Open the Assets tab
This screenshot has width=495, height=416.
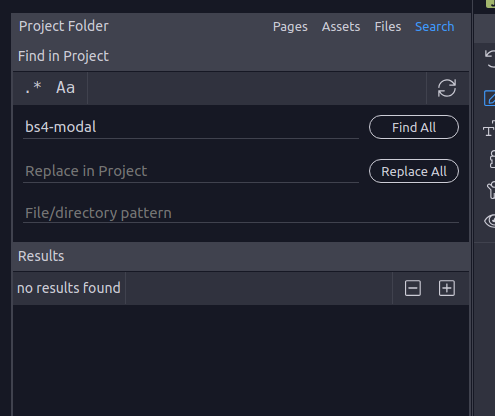click(341, 27)
